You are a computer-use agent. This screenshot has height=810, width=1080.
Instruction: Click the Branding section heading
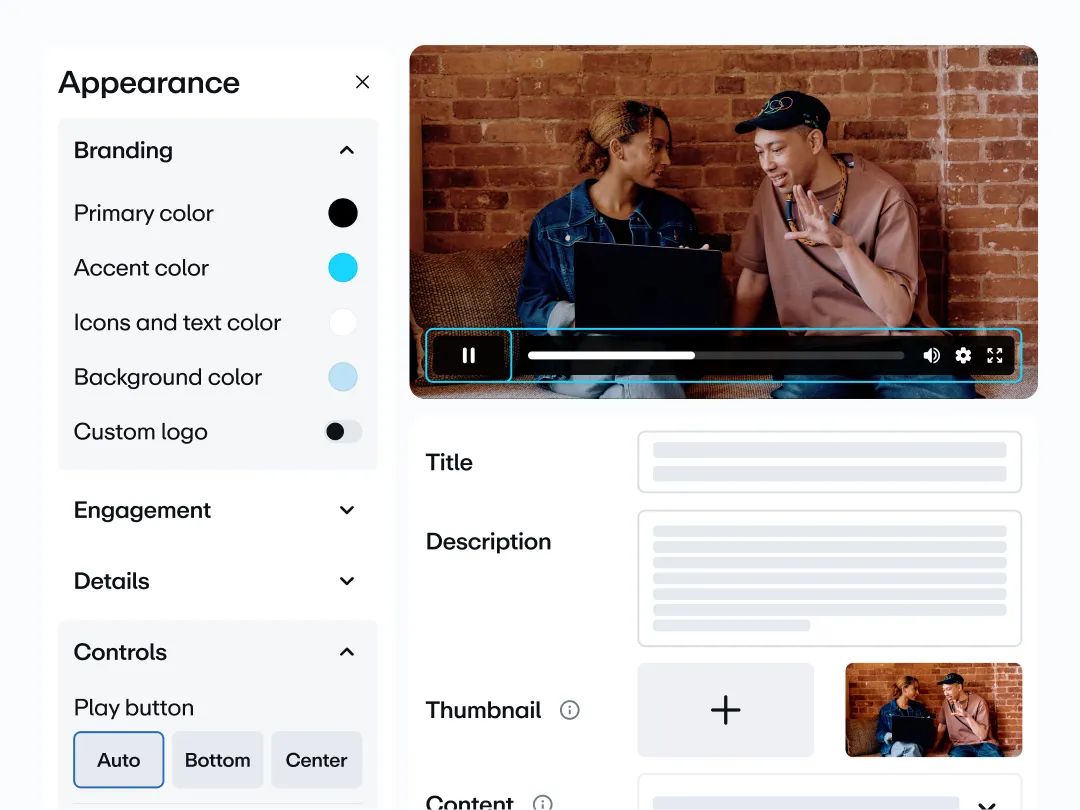pos(123,150)
